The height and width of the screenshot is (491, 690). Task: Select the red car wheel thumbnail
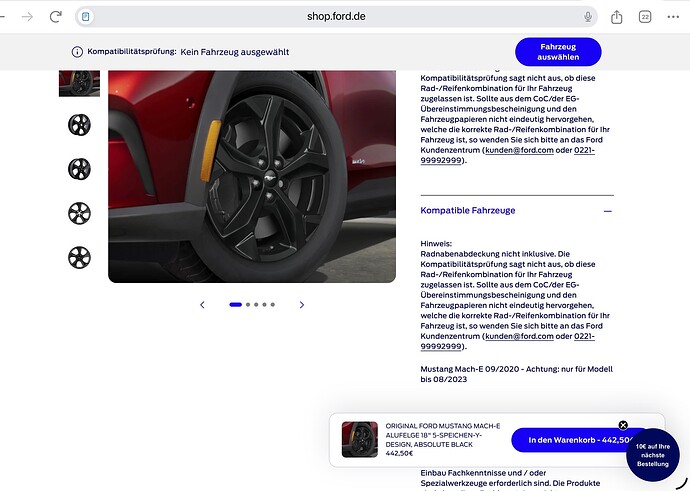tap(79, 83)
